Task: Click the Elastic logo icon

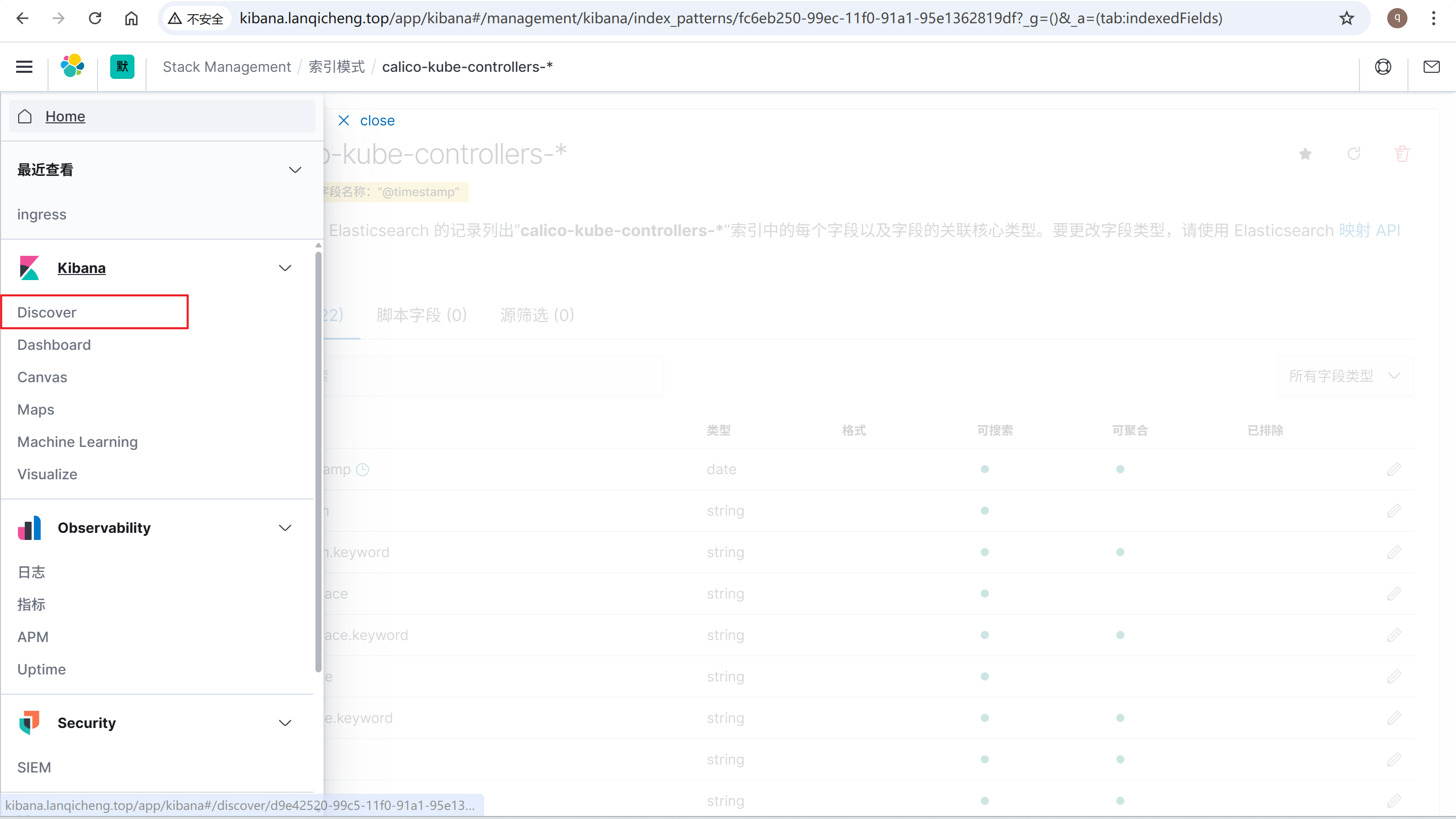Action: tap(72, 66)
